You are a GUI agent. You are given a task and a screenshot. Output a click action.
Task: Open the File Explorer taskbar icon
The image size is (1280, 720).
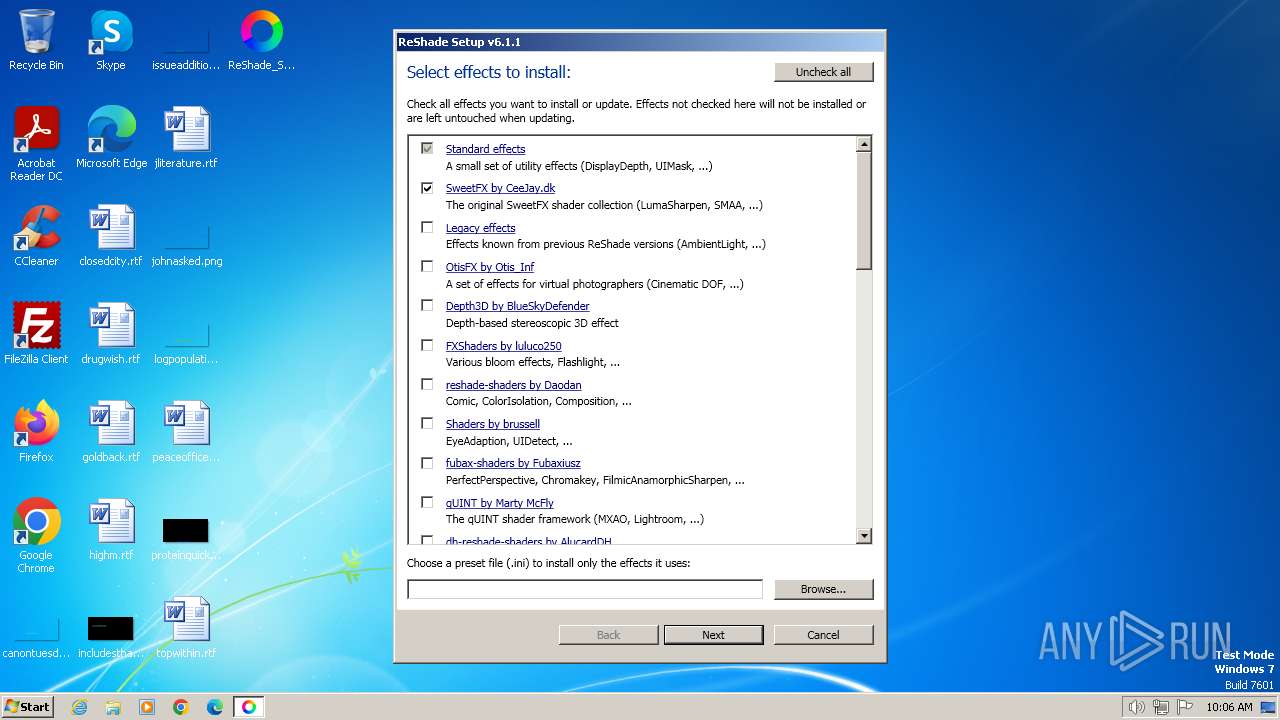point(113,707)
